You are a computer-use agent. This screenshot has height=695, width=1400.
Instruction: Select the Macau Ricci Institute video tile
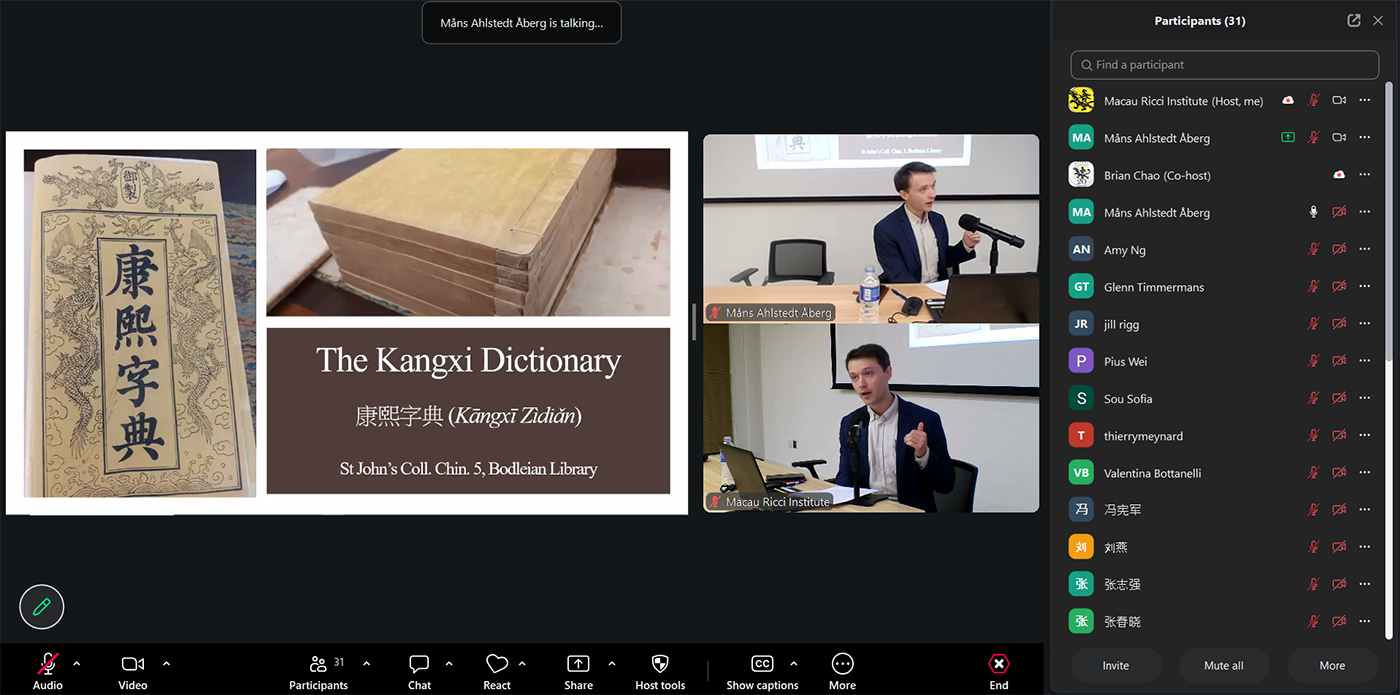[871, 418]
